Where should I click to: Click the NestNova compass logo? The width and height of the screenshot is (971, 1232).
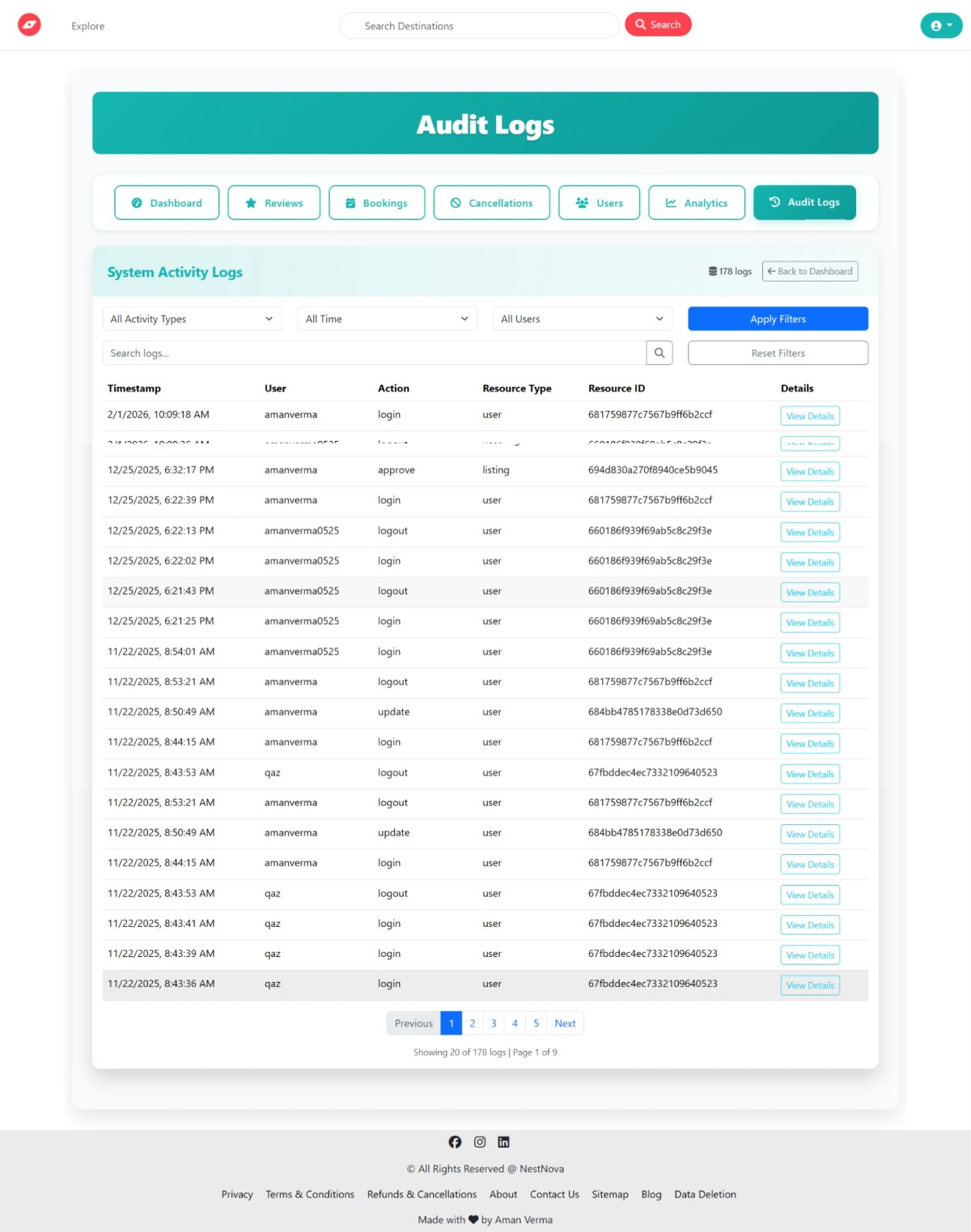click(30, 25)
